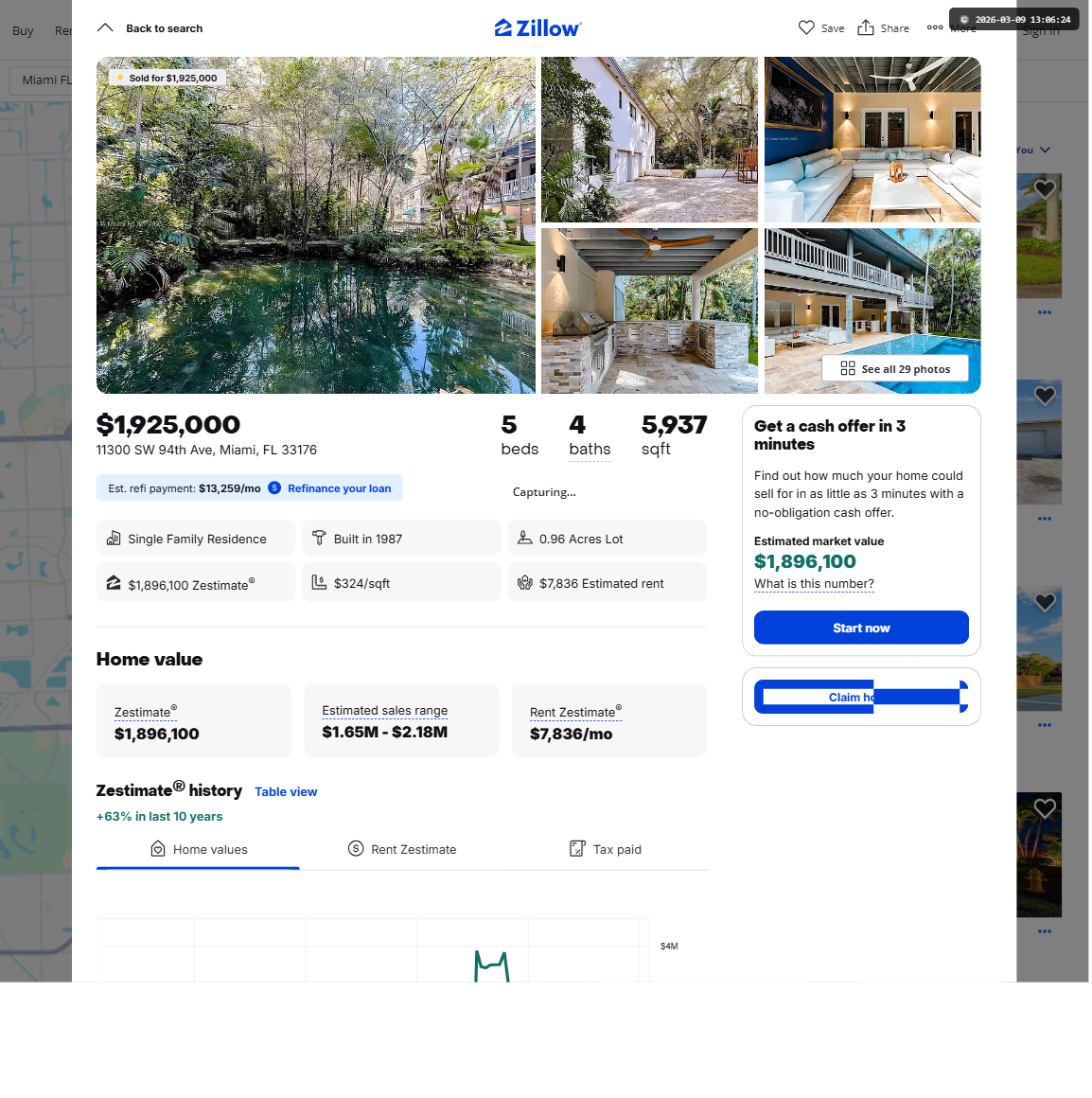Switch to the Rent Zestimate tab
The width and height of the screenshot is (1092, 1098).
click(x=402, y=849)
